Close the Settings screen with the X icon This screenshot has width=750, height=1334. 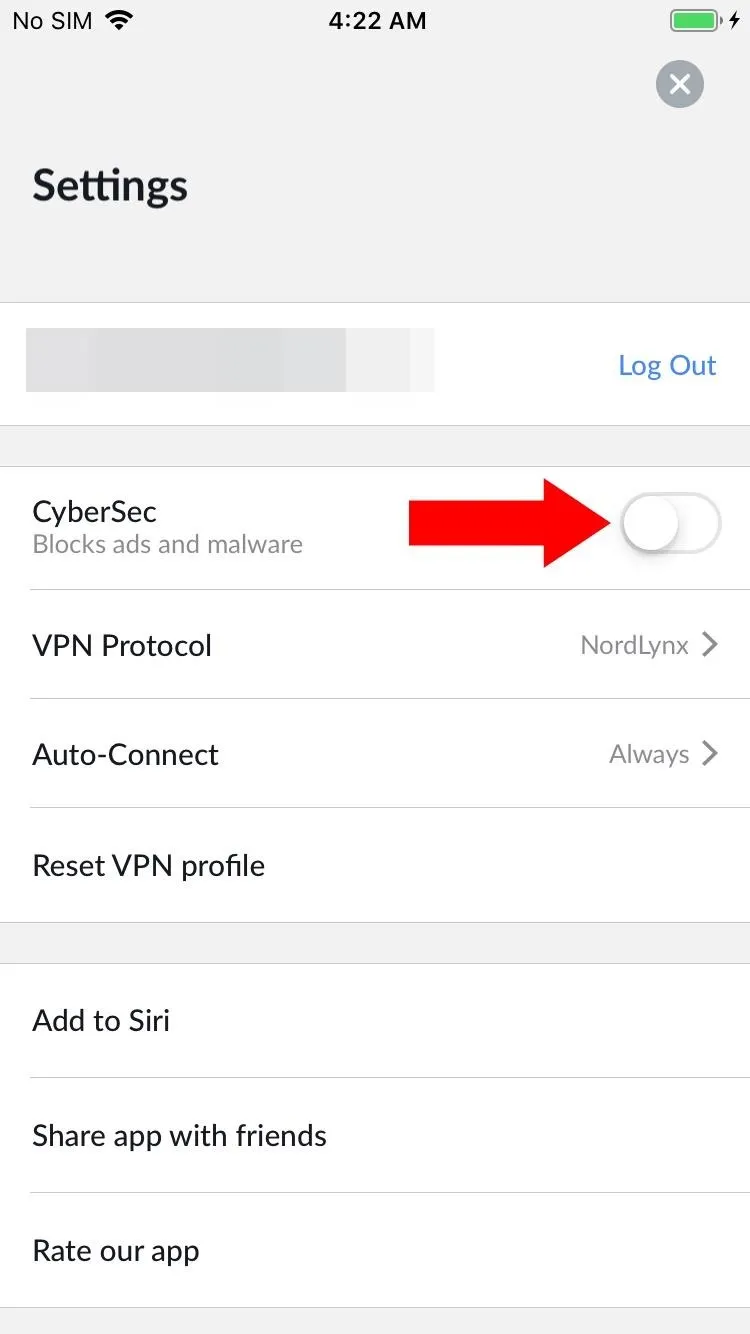click(680, 84)
